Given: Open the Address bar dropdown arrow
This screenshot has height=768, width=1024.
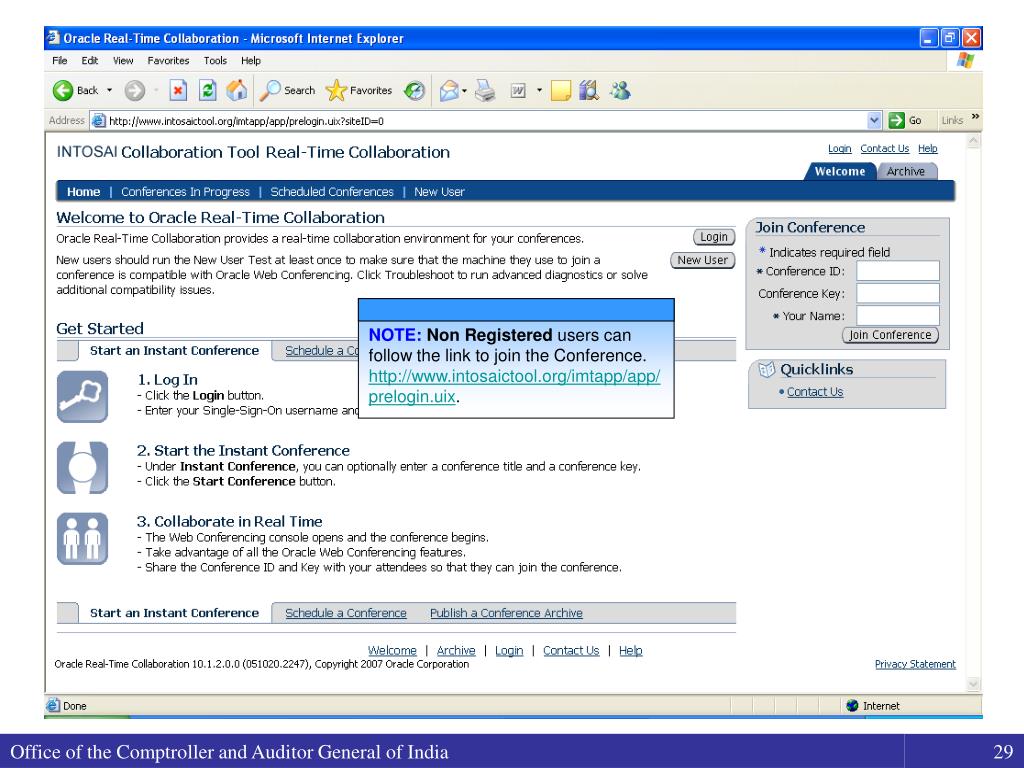Looking at the screenshot, I should click(876, 121).
